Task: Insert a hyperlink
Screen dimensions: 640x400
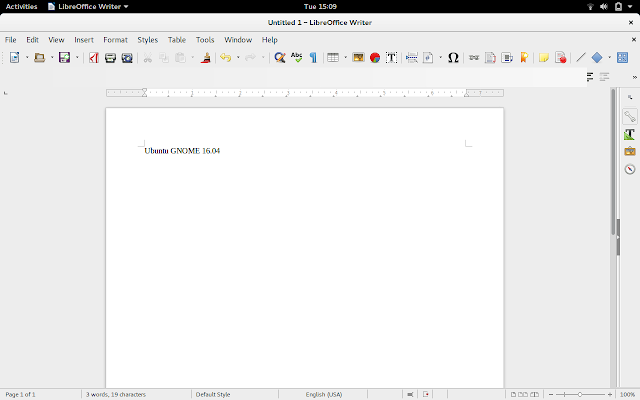Action: coord(474,58)
